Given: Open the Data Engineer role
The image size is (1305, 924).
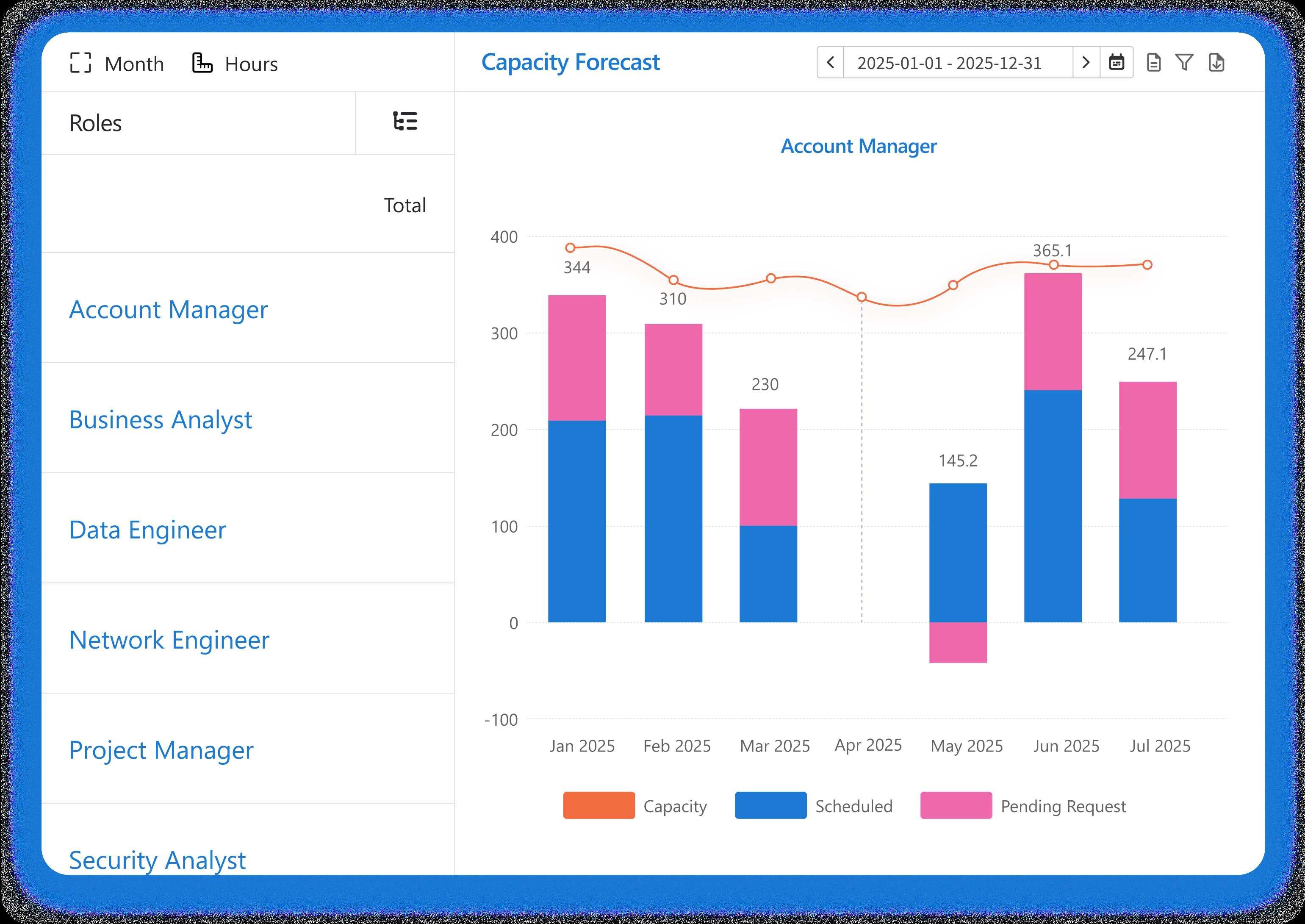Looking at the screenshot, I should (148, 530).
